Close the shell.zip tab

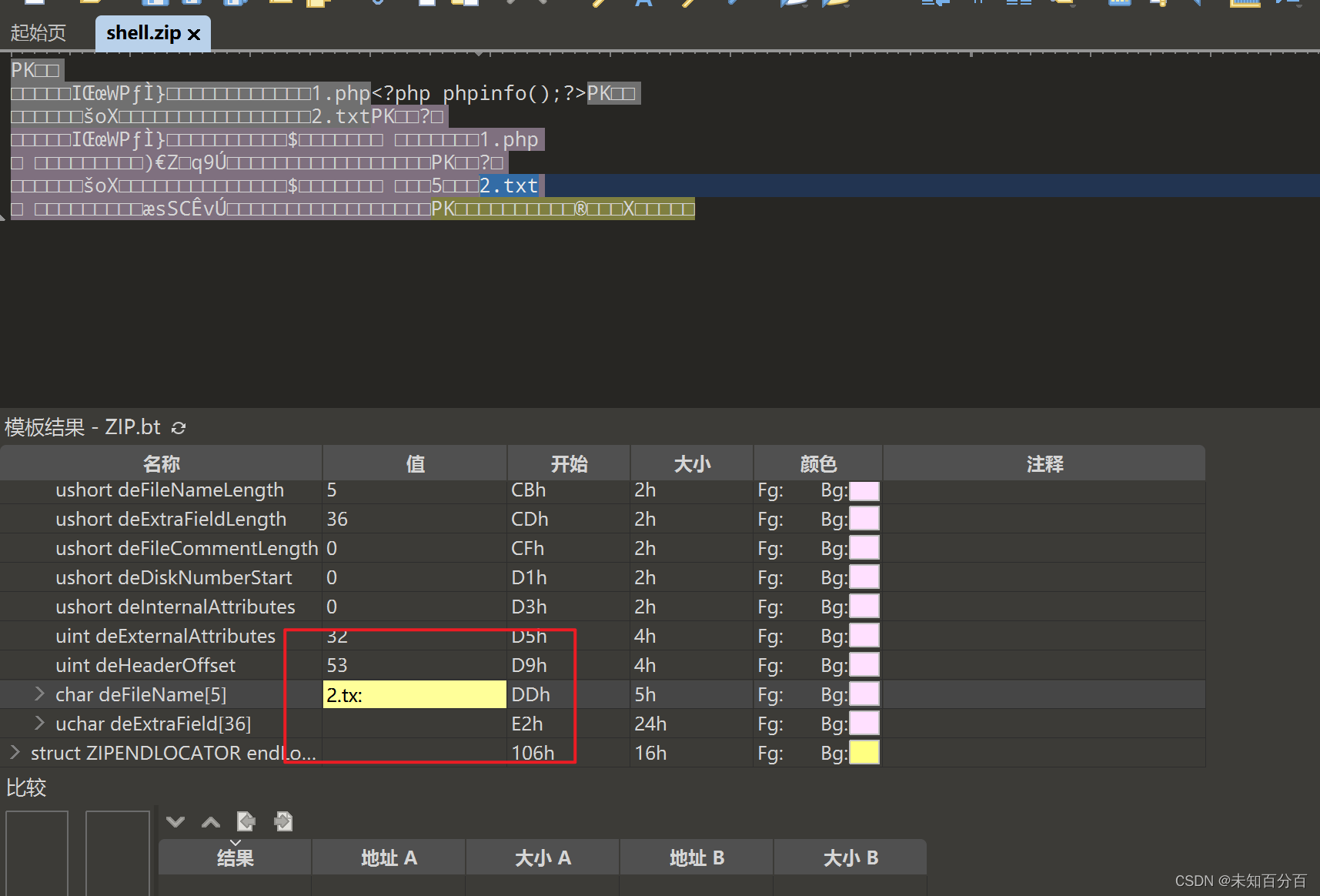[x=194, y=34]
